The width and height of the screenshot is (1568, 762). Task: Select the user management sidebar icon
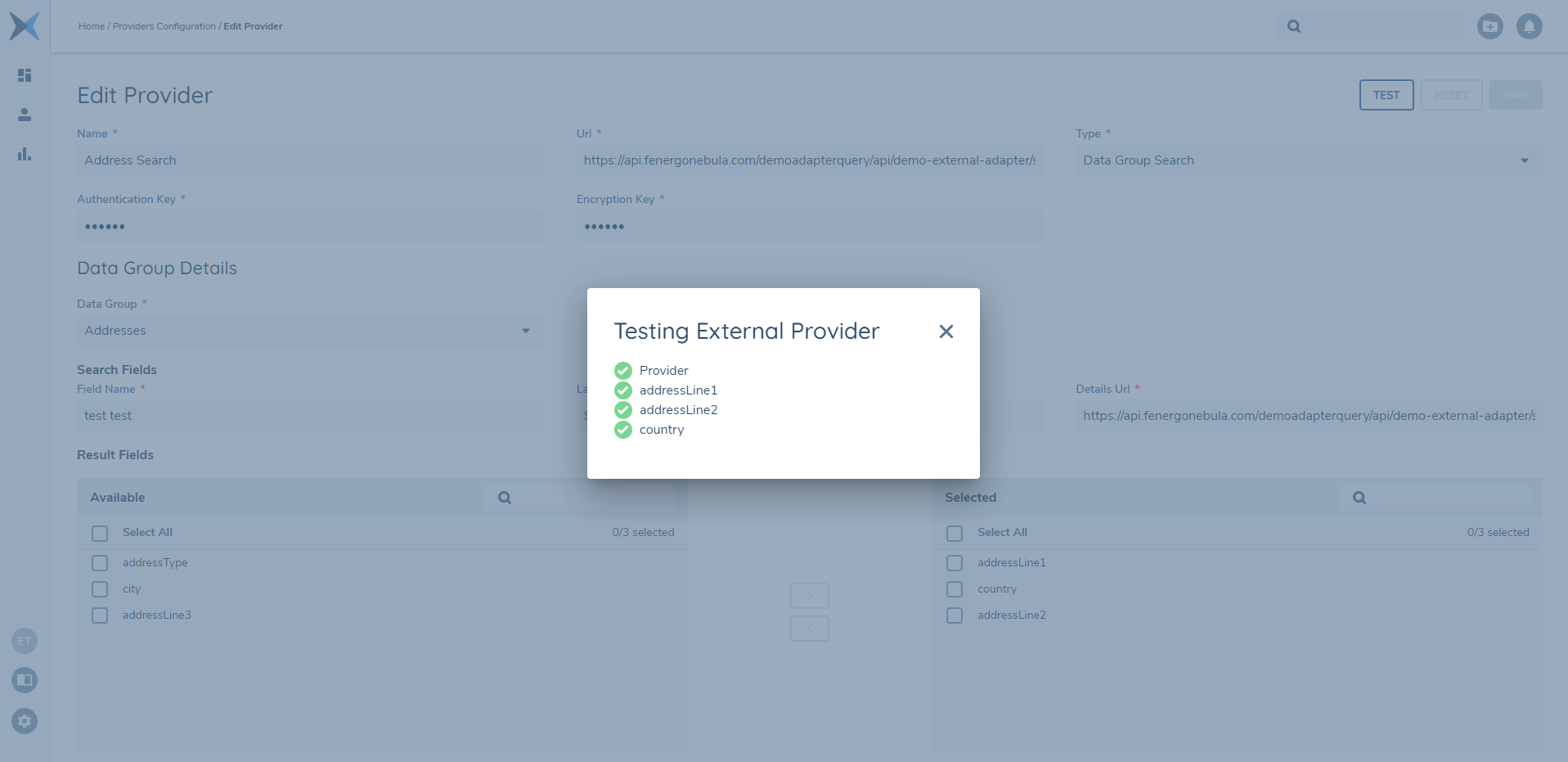point(24,115)
